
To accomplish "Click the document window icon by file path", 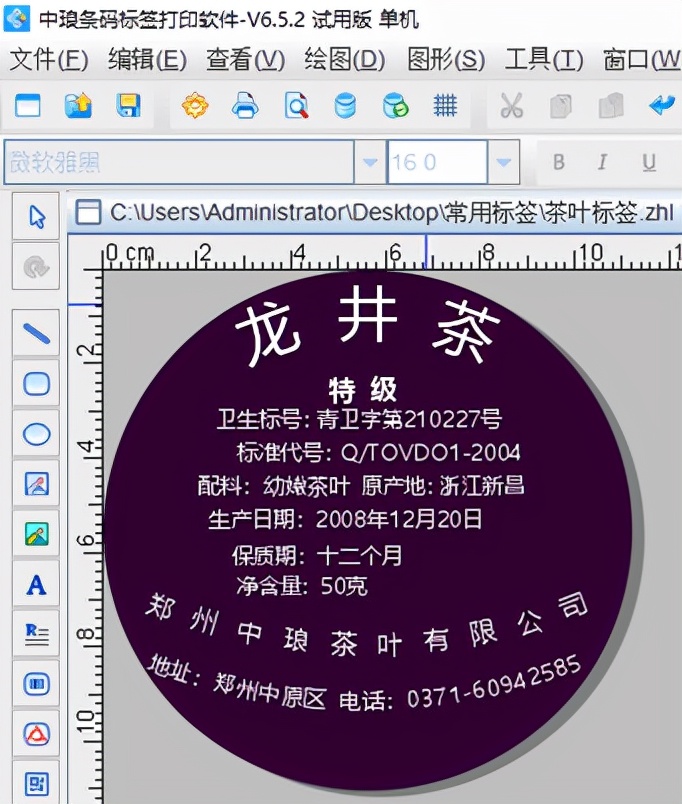I will pyautogui.click(x=88, y=212).
